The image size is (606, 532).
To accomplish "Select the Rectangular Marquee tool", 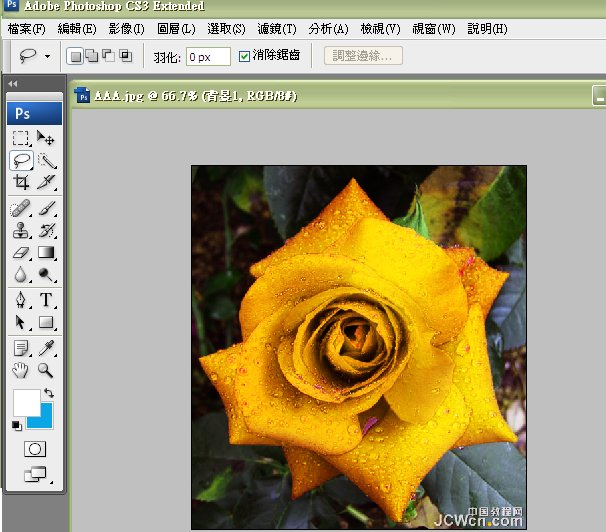I will [x=22, y=138].
